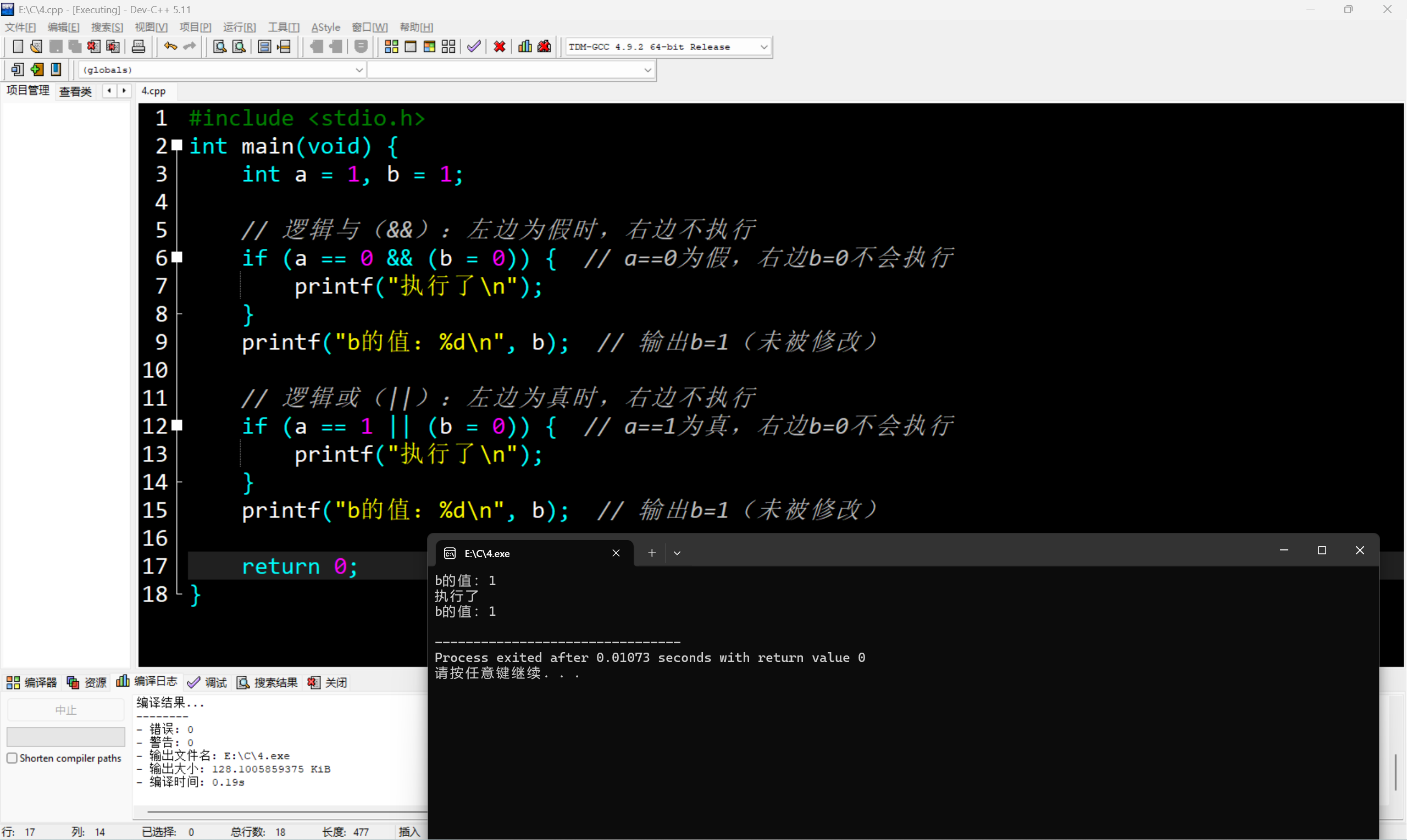The width and height of the screenshot is (1407, 840).
Task: Click the Find magnifier toolbar icon
Action: 220,47
